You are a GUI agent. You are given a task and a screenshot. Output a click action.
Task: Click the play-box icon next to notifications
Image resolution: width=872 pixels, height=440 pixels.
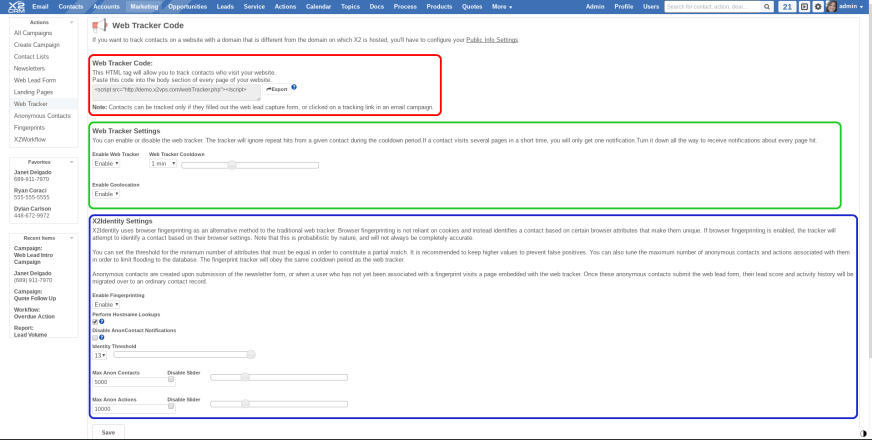tap(804, 7)
